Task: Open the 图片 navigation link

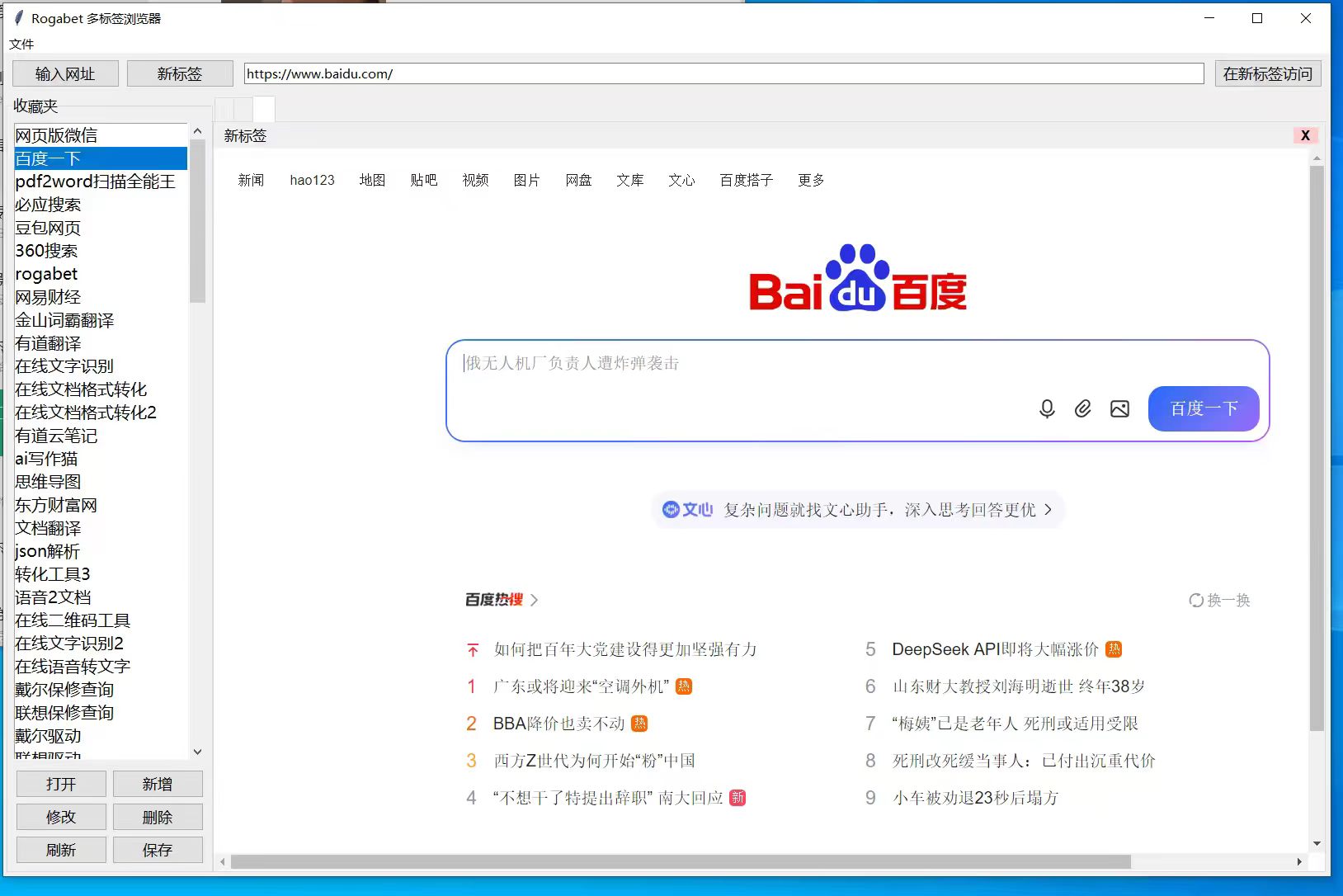Action: click(x=526, y=180)
